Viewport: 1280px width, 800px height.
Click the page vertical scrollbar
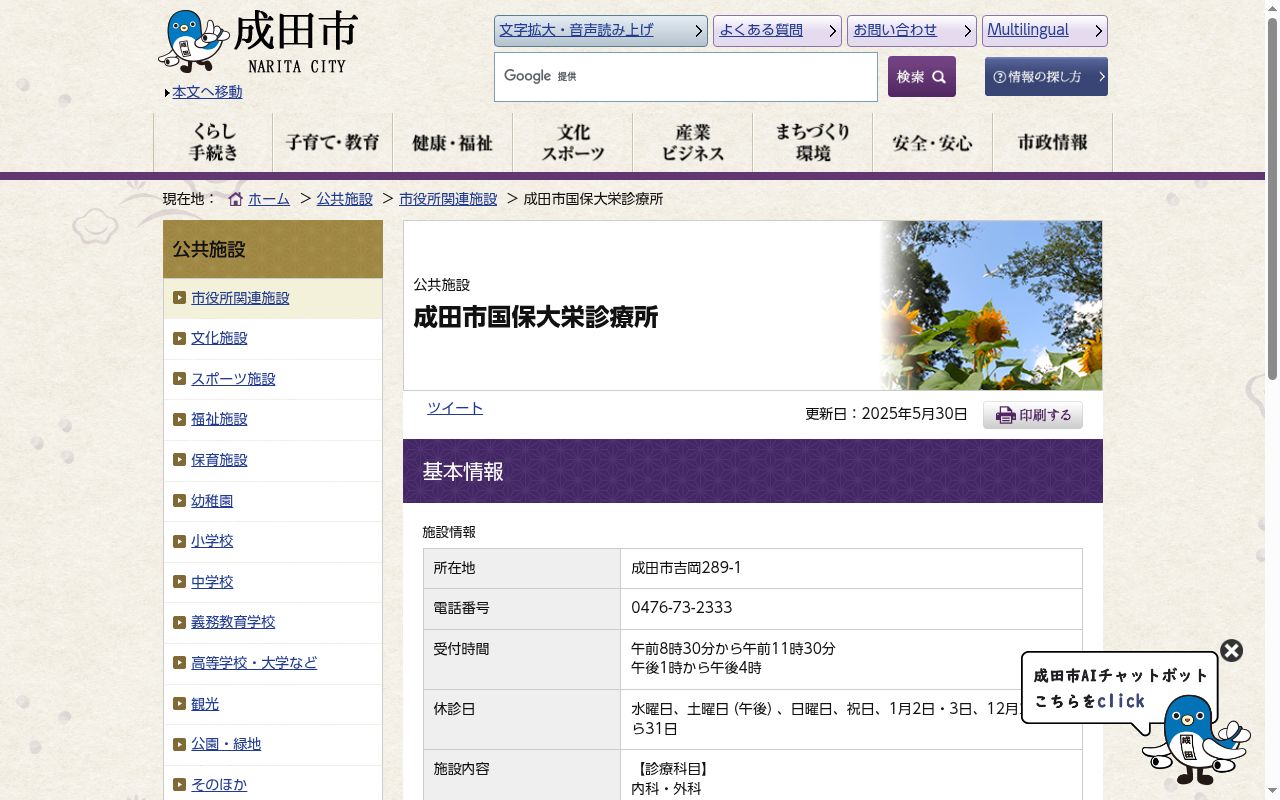point(1272,200)
